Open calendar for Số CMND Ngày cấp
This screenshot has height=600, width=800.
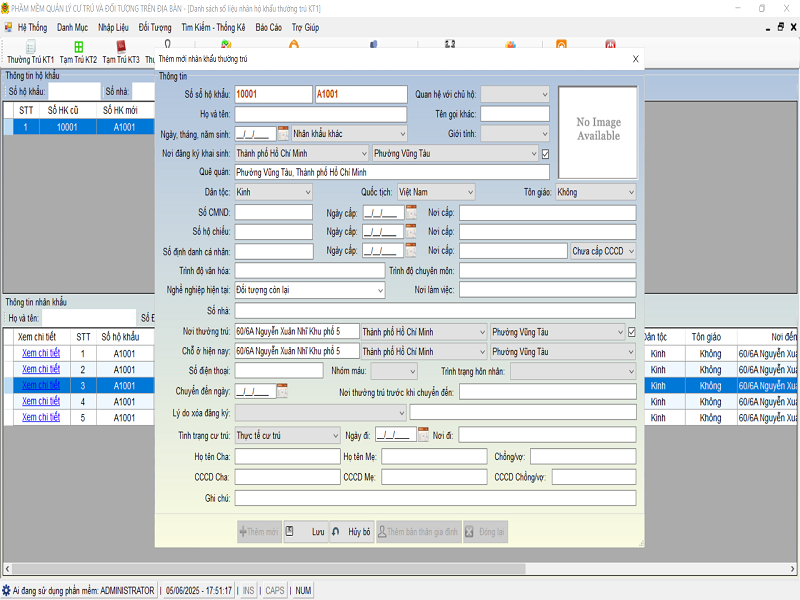[x=411, y=212]
